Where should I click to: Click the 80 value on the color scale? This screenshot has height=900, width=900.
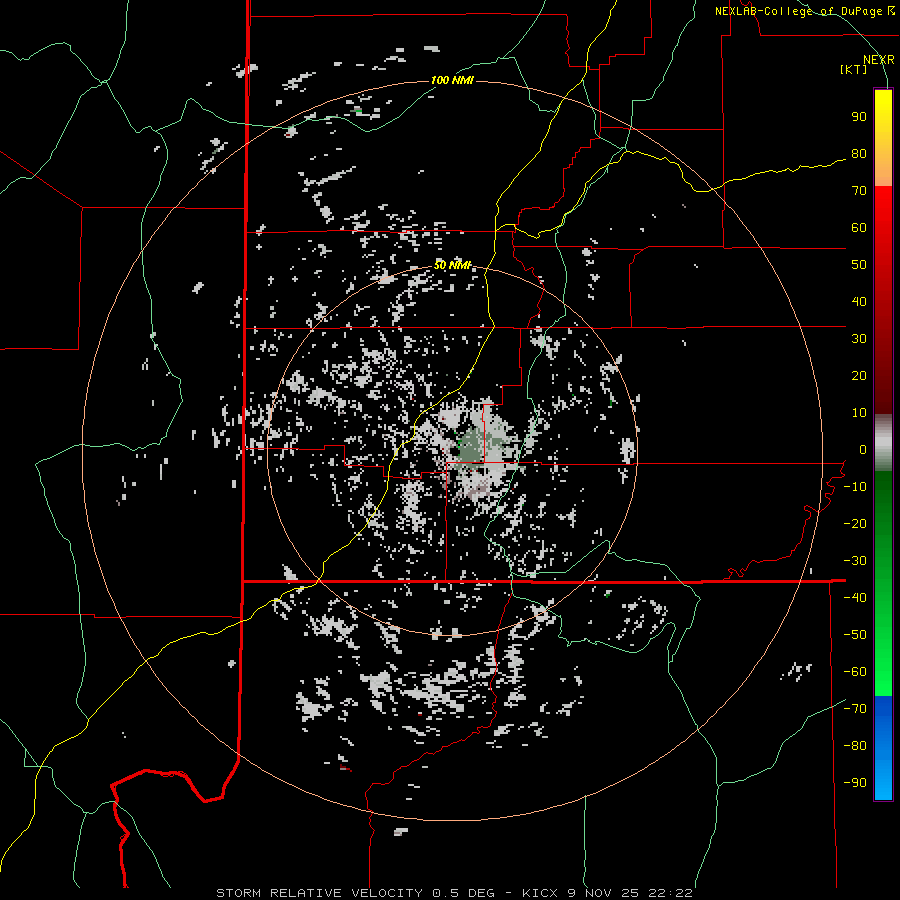point(859,154)
